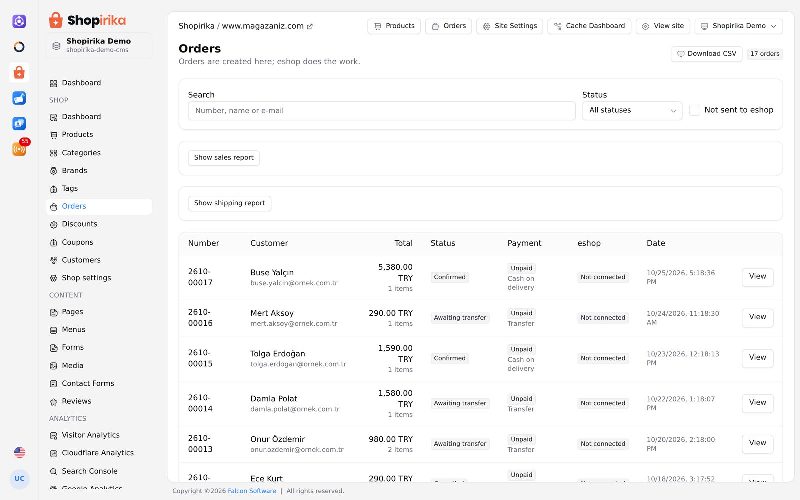Click the Number column header
Image resolution: width=800 pixels, height=500 pixels.
[x=204, y=243]
